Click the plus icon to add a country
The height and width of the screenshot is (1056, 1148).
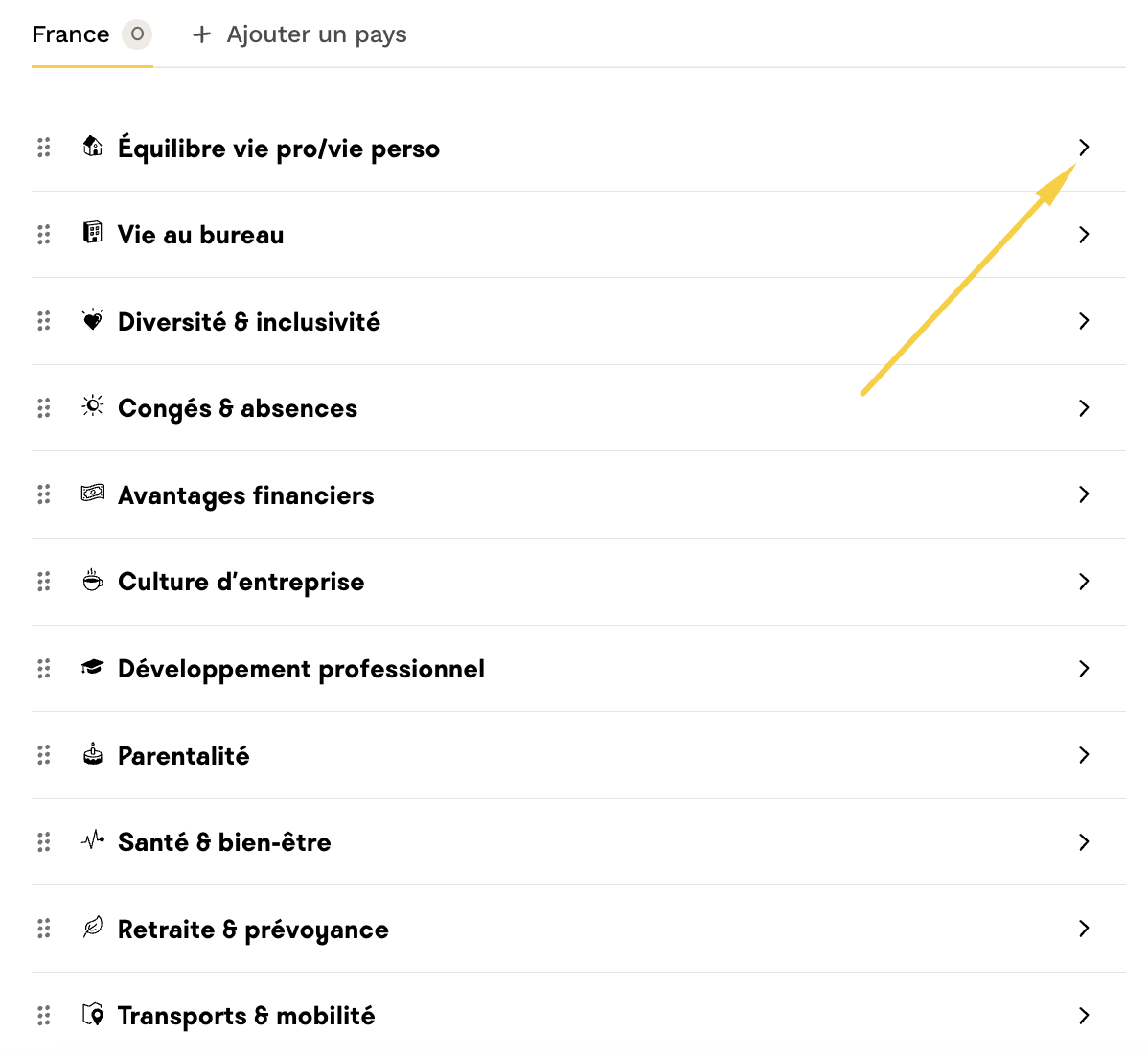pos(201,35)
